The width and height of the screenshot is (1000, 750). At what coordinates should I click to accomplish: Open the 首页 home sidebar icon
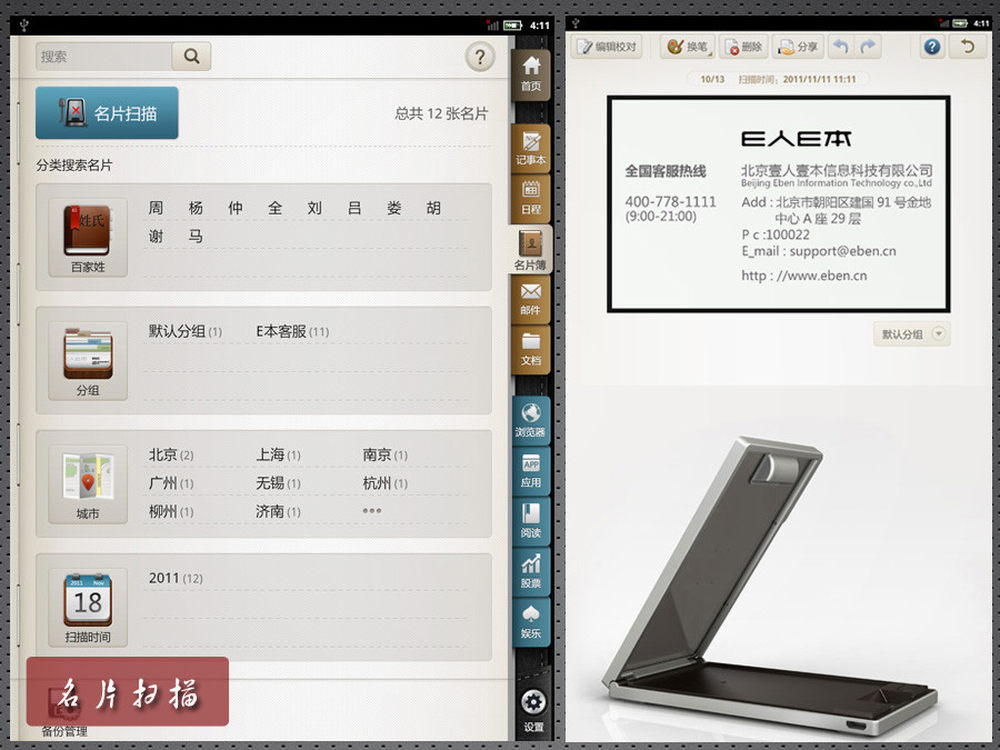[x=531, y=74]
